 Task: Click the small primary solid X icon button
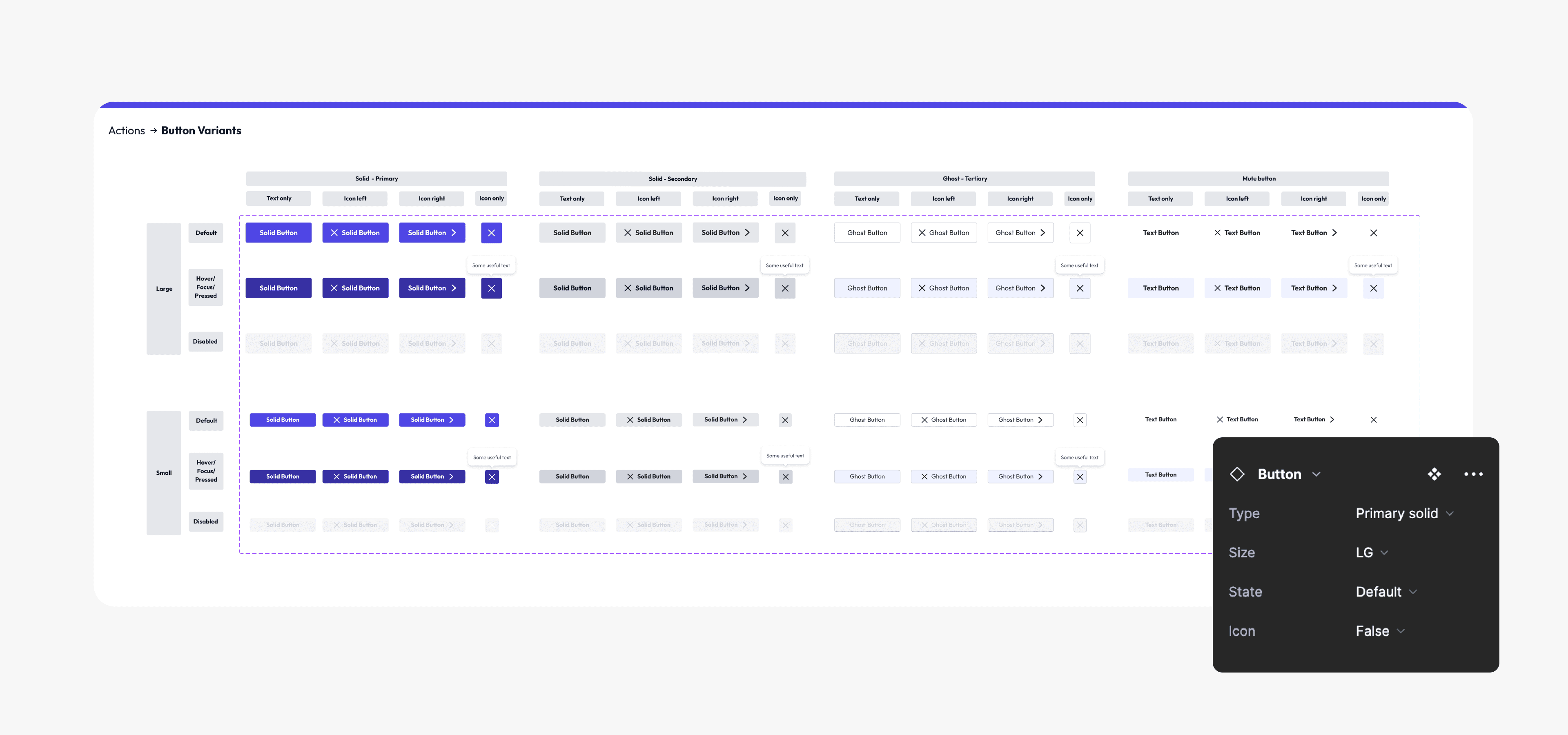(x=492, y=420)
